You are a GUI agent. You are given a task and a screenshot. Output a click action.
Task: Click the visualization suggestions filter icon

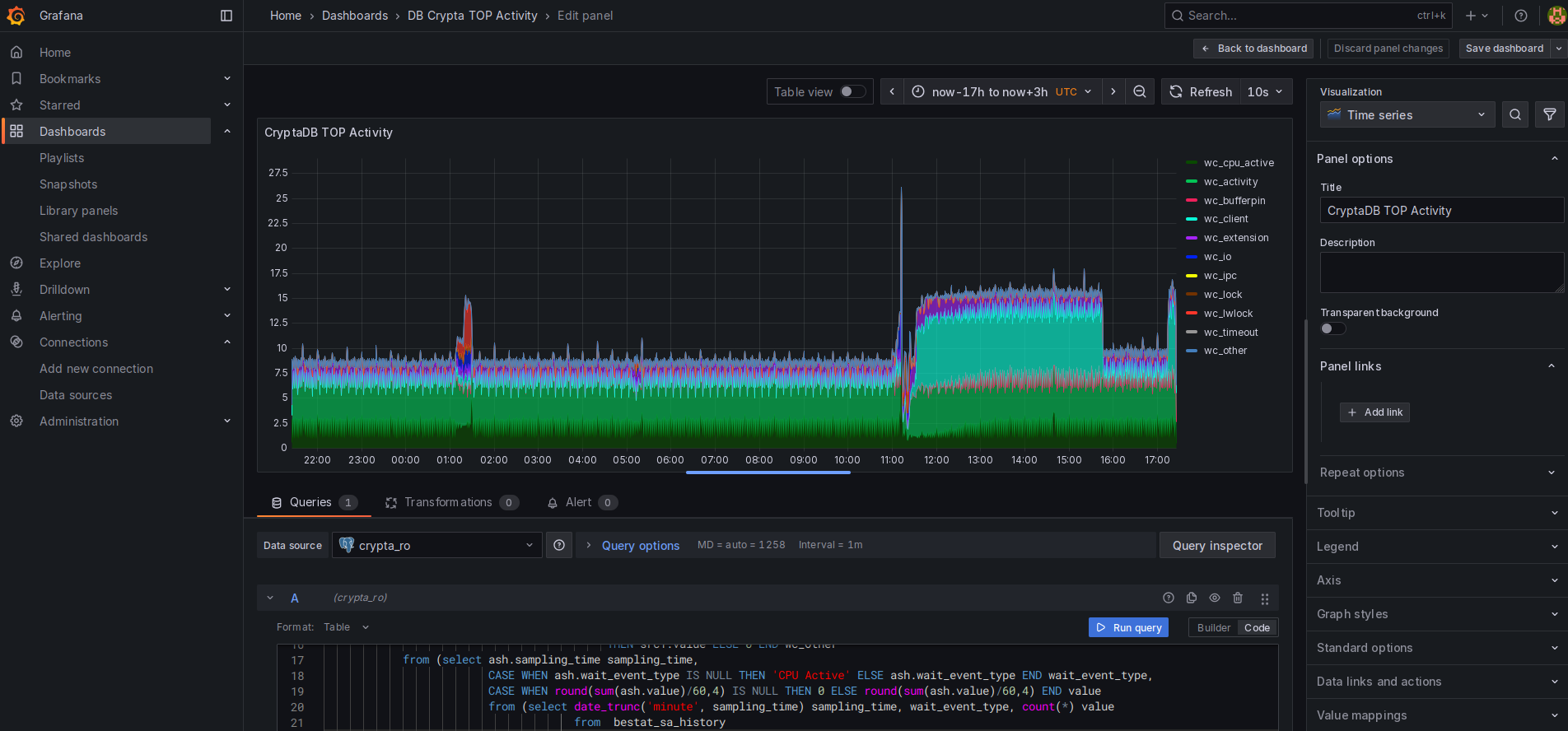click(x=1550, y=115)
